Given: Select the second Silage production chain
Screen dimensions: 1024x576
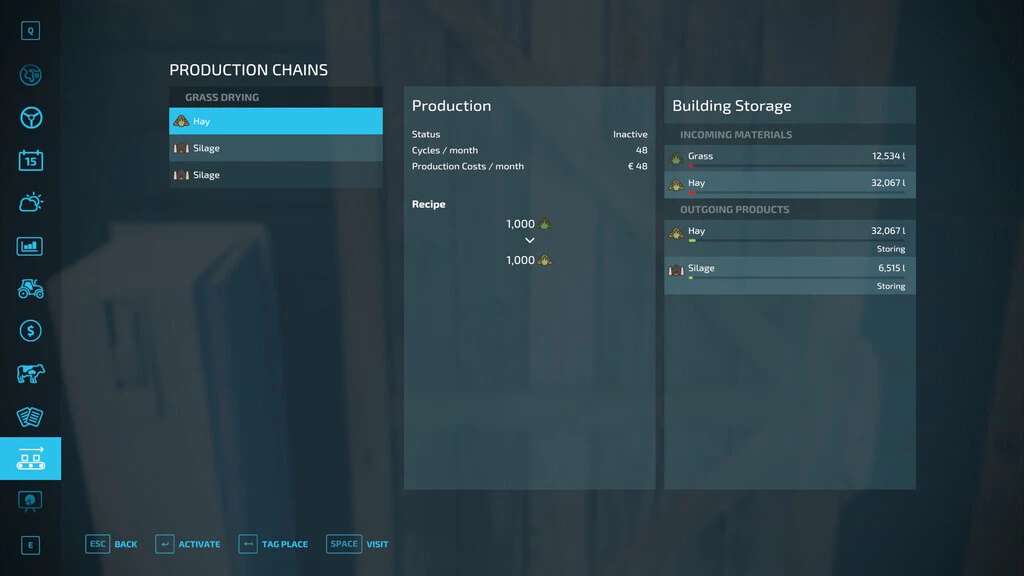Looking at the screenshot, I should pos(276,175).
